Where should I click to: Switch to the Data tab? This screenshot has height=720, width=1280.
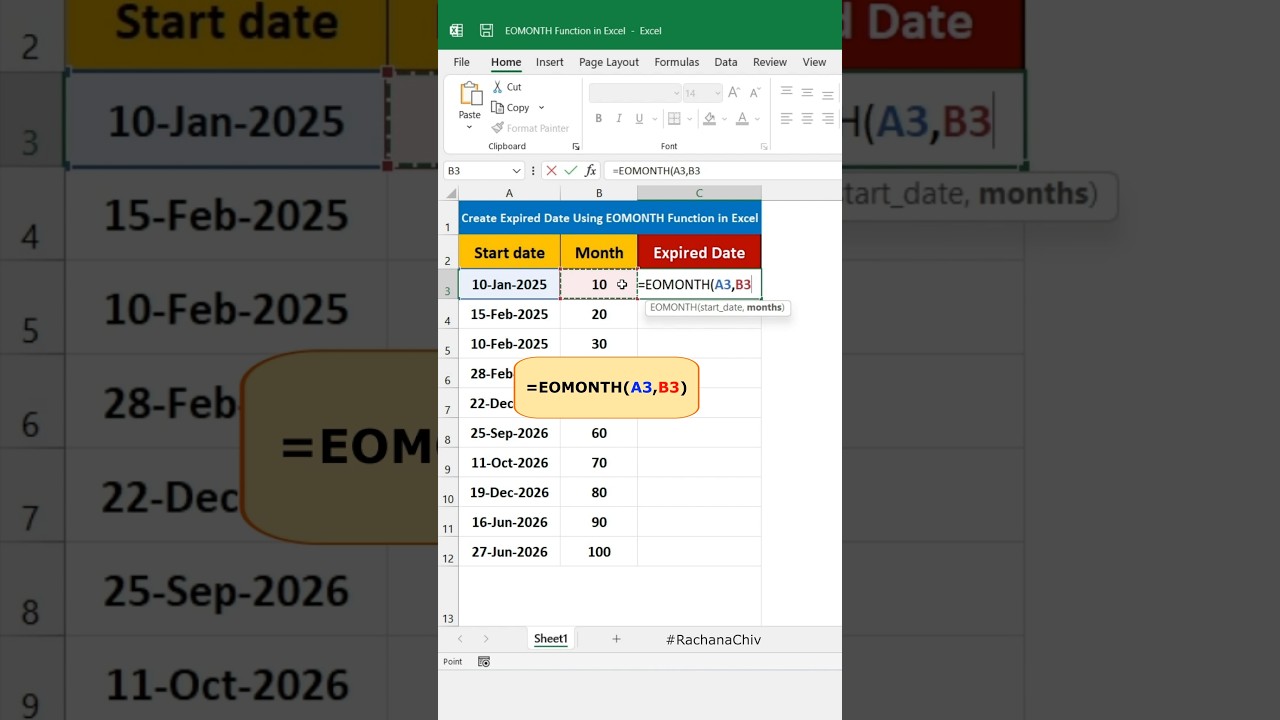726,62
